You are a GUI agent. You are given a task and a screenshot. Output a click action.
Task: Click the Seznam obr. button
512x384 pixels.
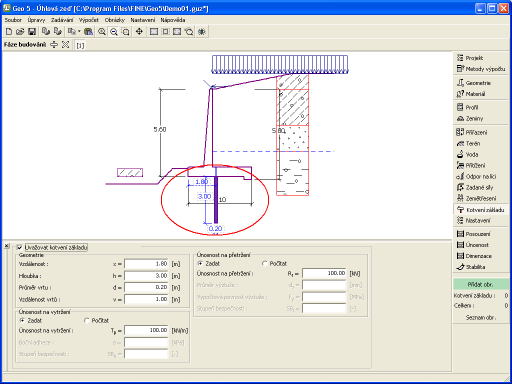(480, 317)
